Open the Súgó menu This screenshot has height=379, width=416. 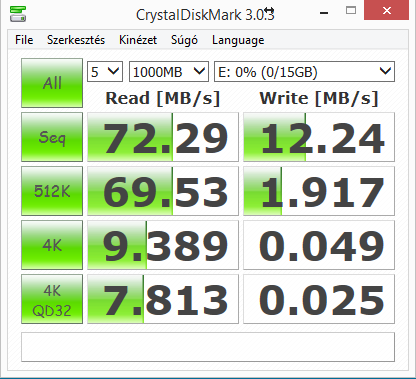coord(184,40)
